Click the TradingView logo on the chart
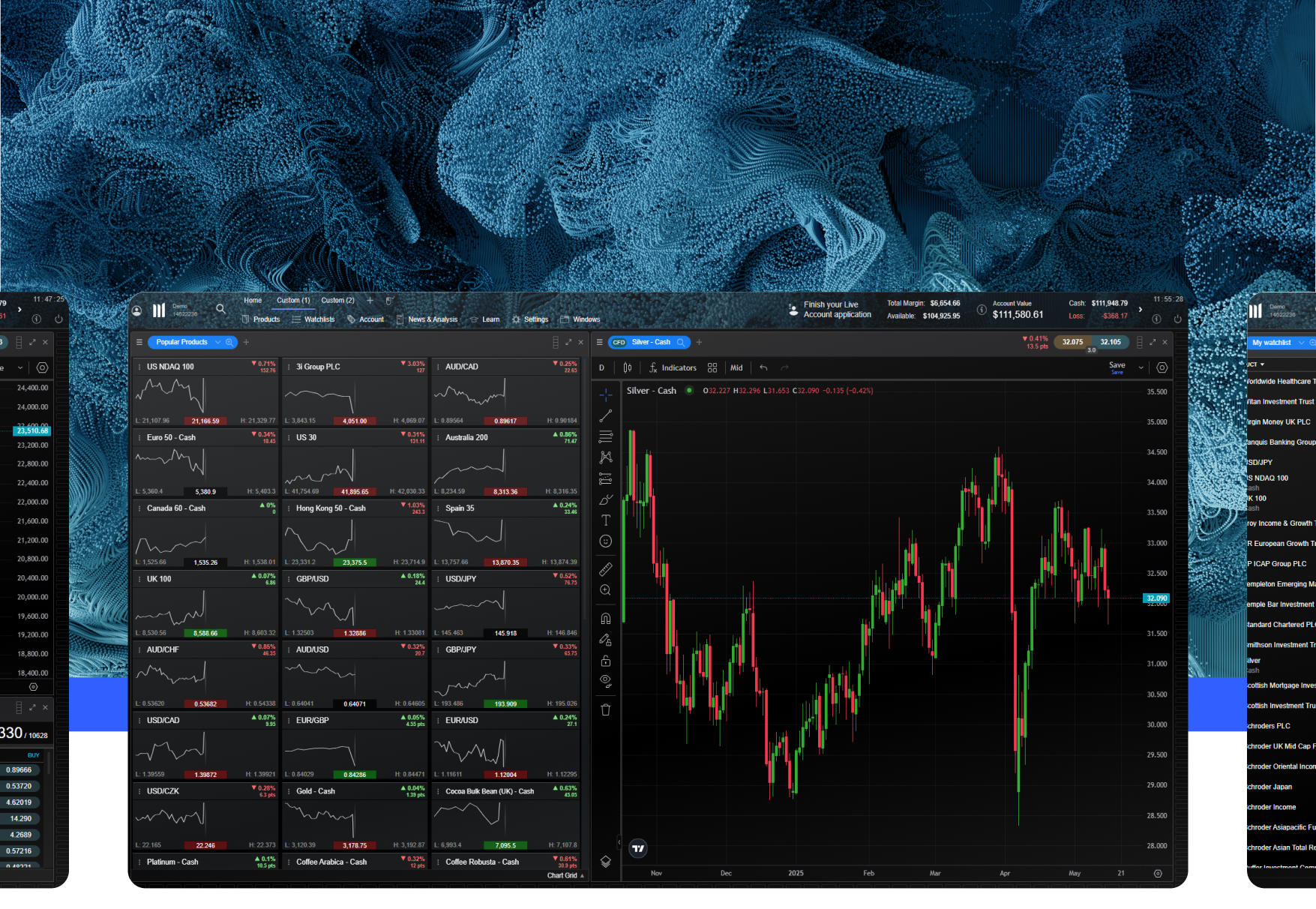The width and height of the screenshot is (1316, 909). click(x=638, y=848)
